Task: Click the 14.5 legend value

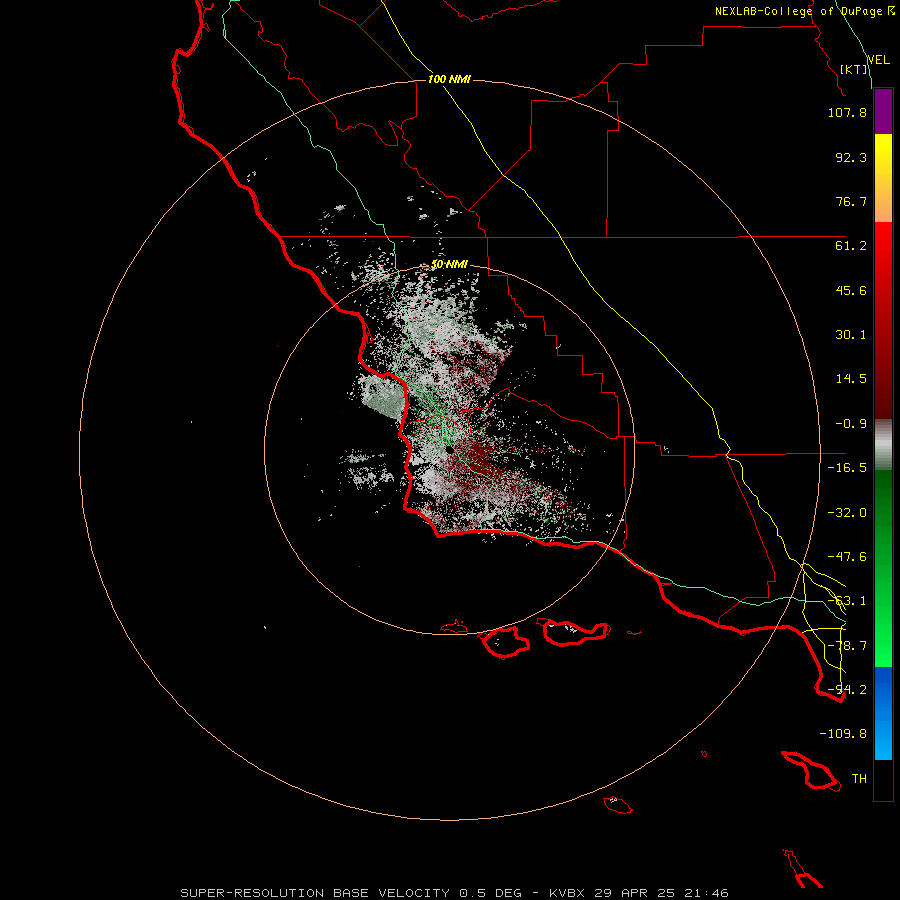Action: (x=851, y=379)
